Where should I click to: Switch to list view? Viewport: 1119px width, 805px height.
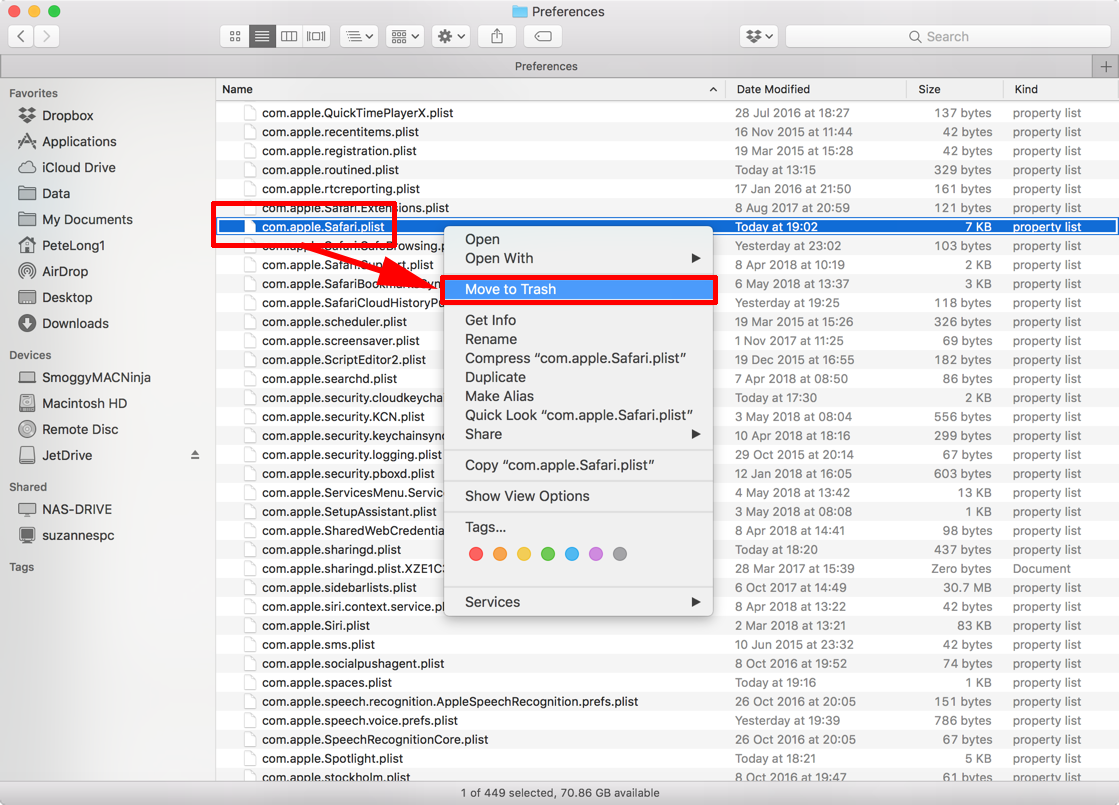[262, 36]
